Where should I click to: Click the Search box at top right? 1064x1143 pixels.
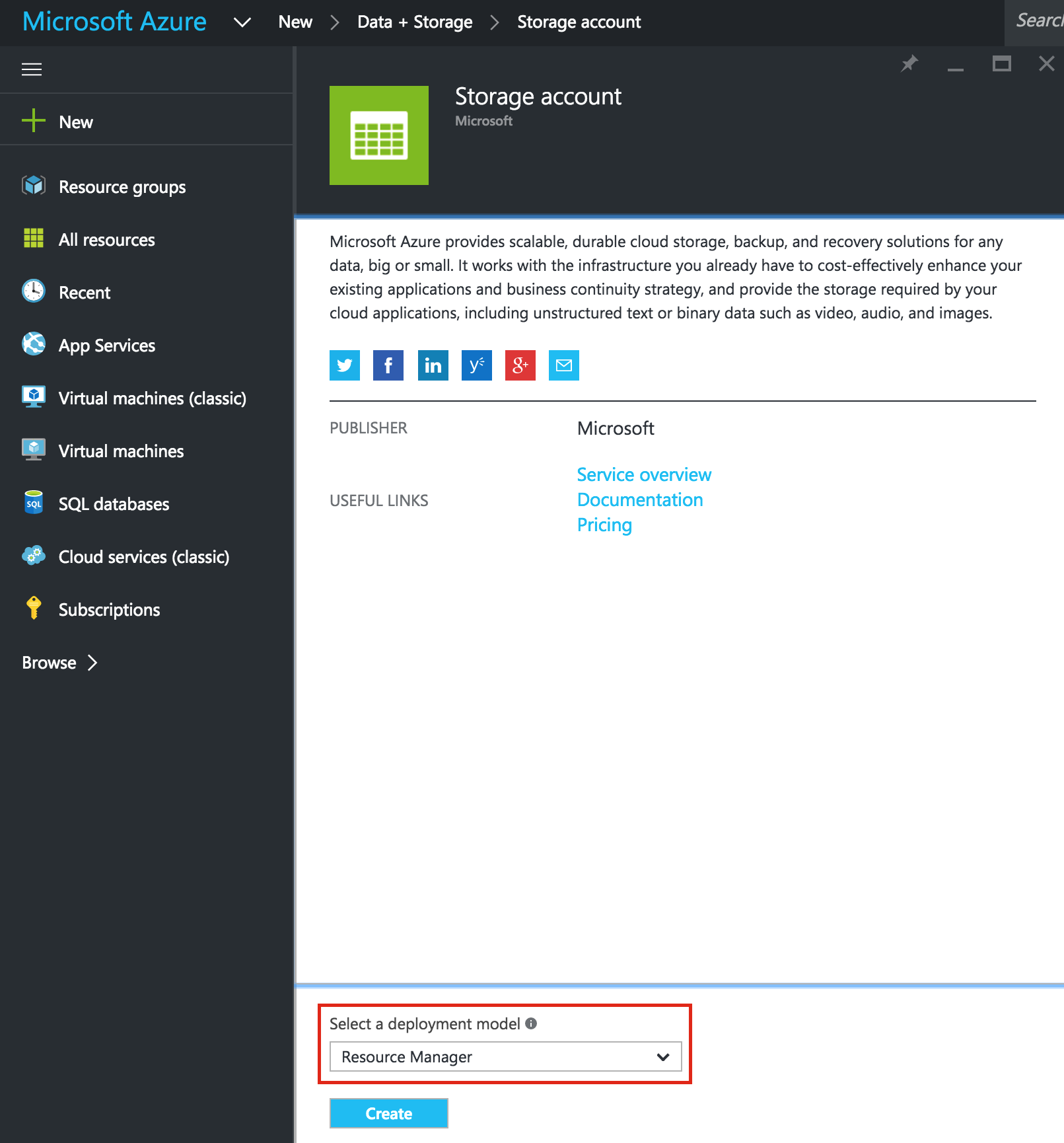1035,22
